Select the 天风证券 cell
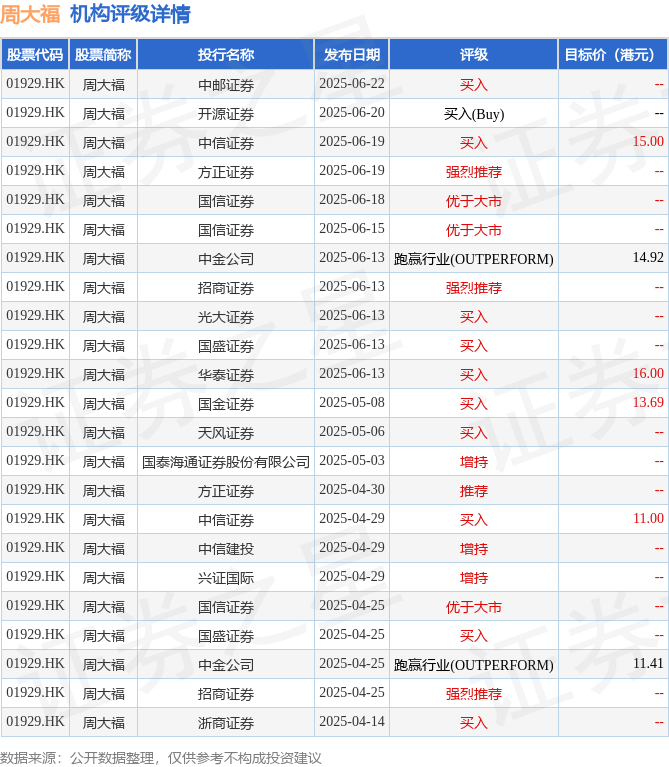Image resolution: width=669 pixels, height=767 pixels. (226, 432)
